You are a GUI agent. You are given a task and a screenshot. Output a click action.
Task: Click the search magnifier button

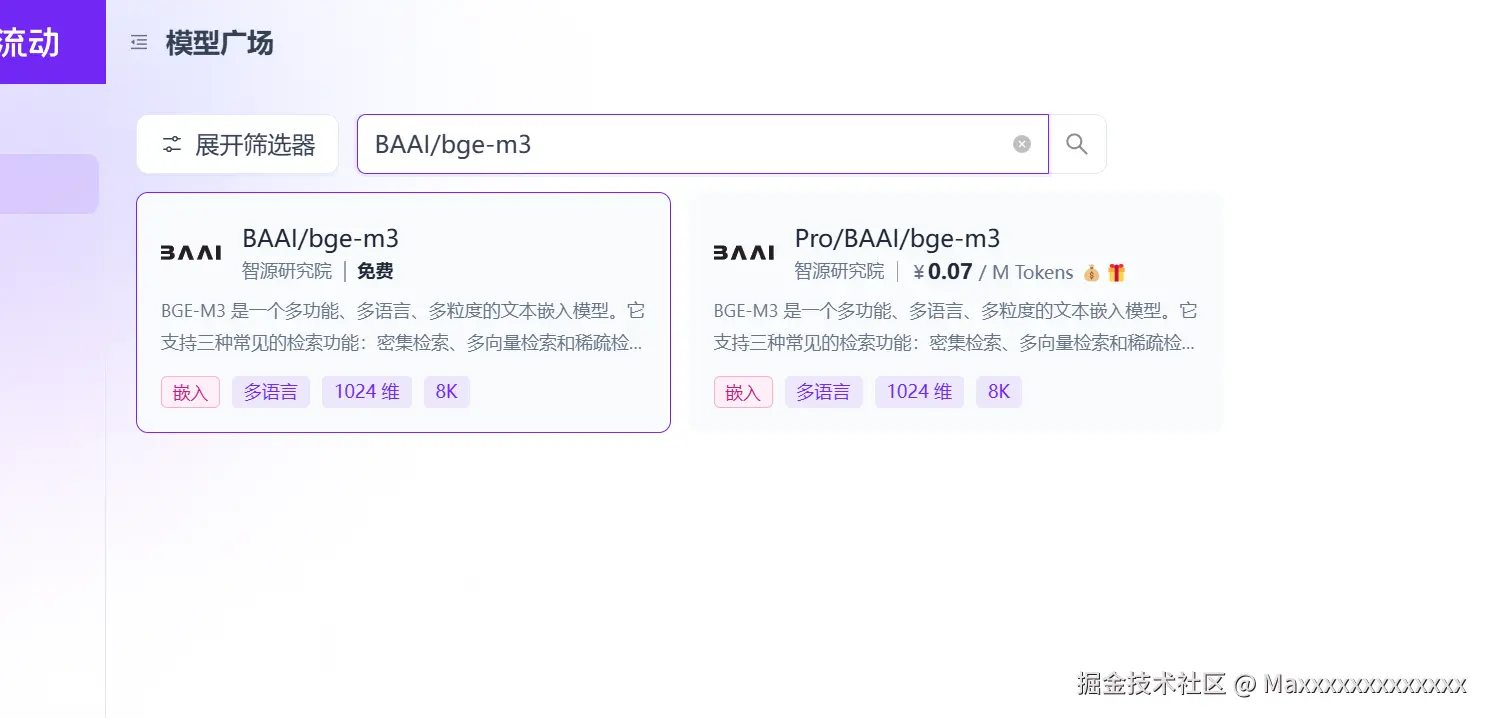1077,144
